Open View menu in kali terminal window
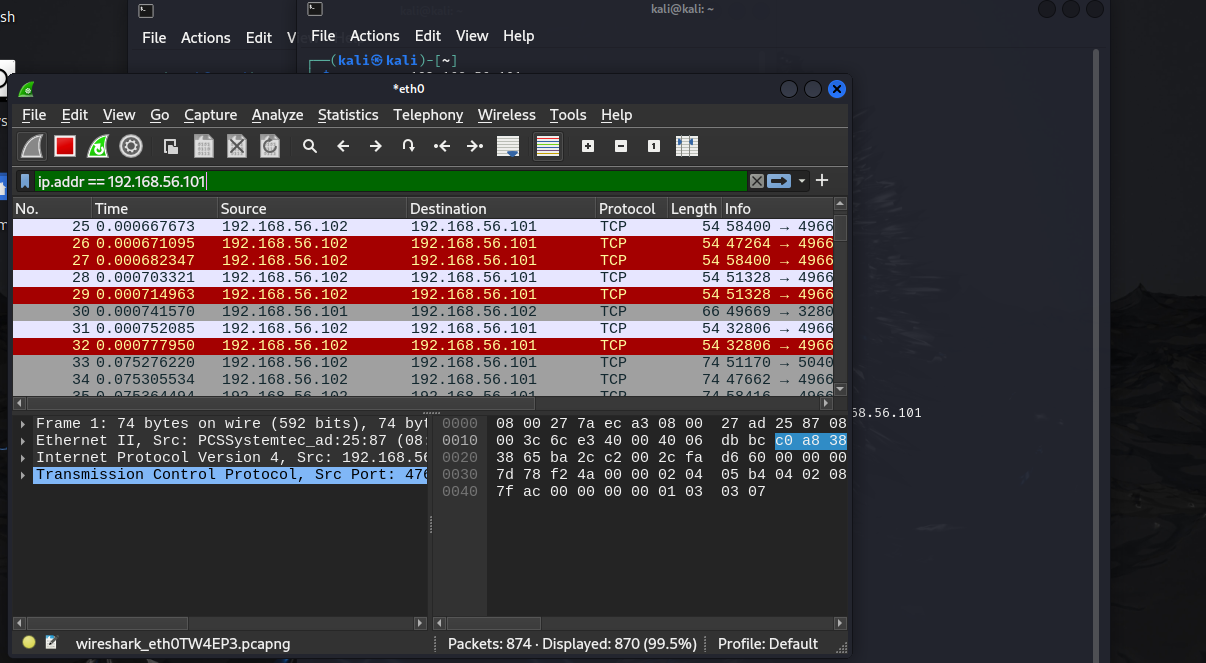Viewport: 1206px width, 663px height. click(x=472, y=35)
